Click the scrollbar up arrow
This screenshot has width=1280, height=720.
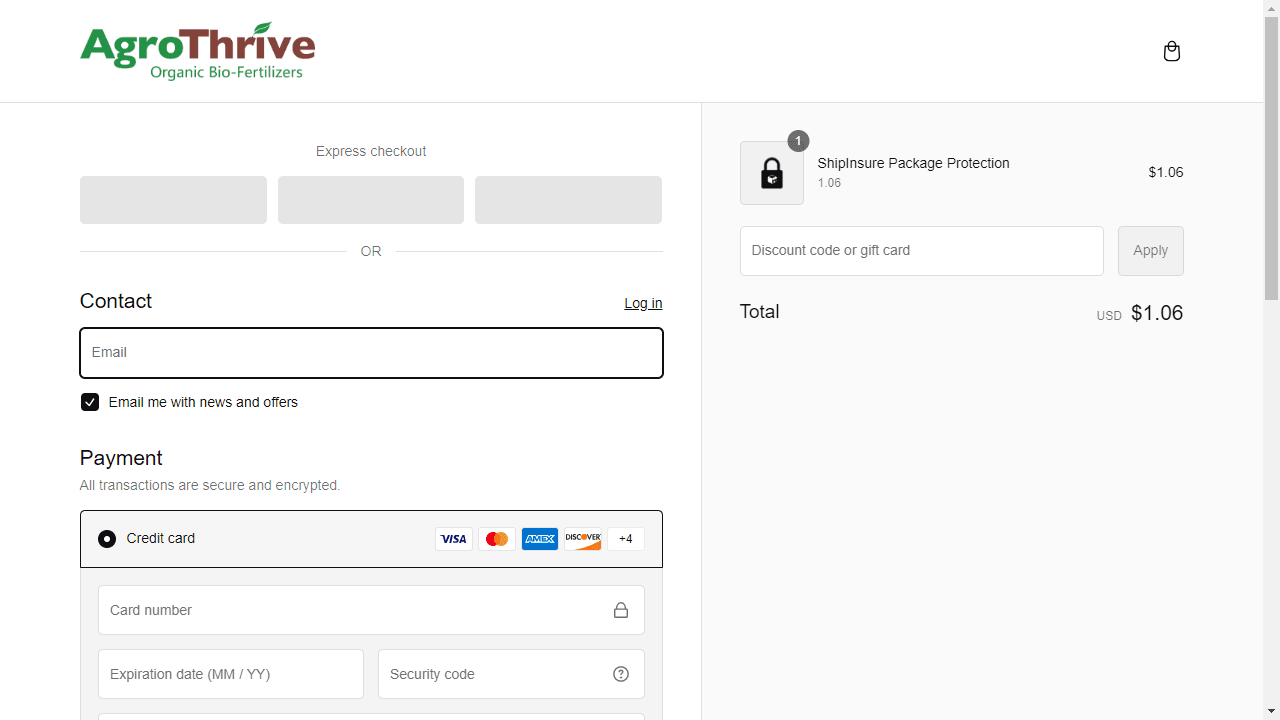tap(1272, 8)
